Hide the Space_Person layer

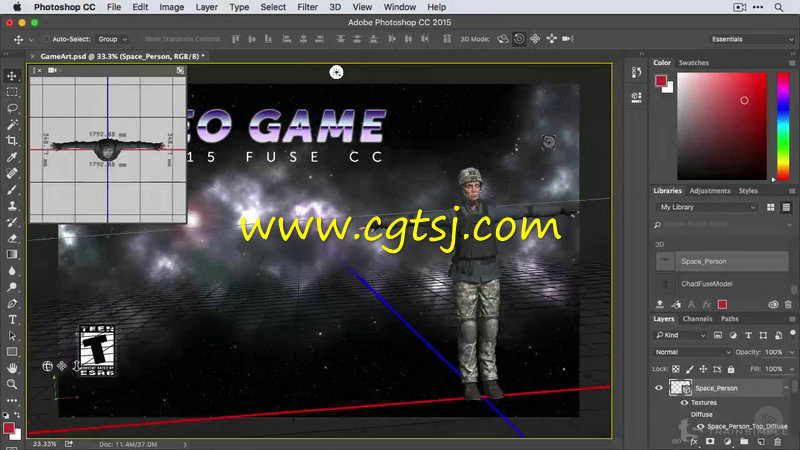659,388
